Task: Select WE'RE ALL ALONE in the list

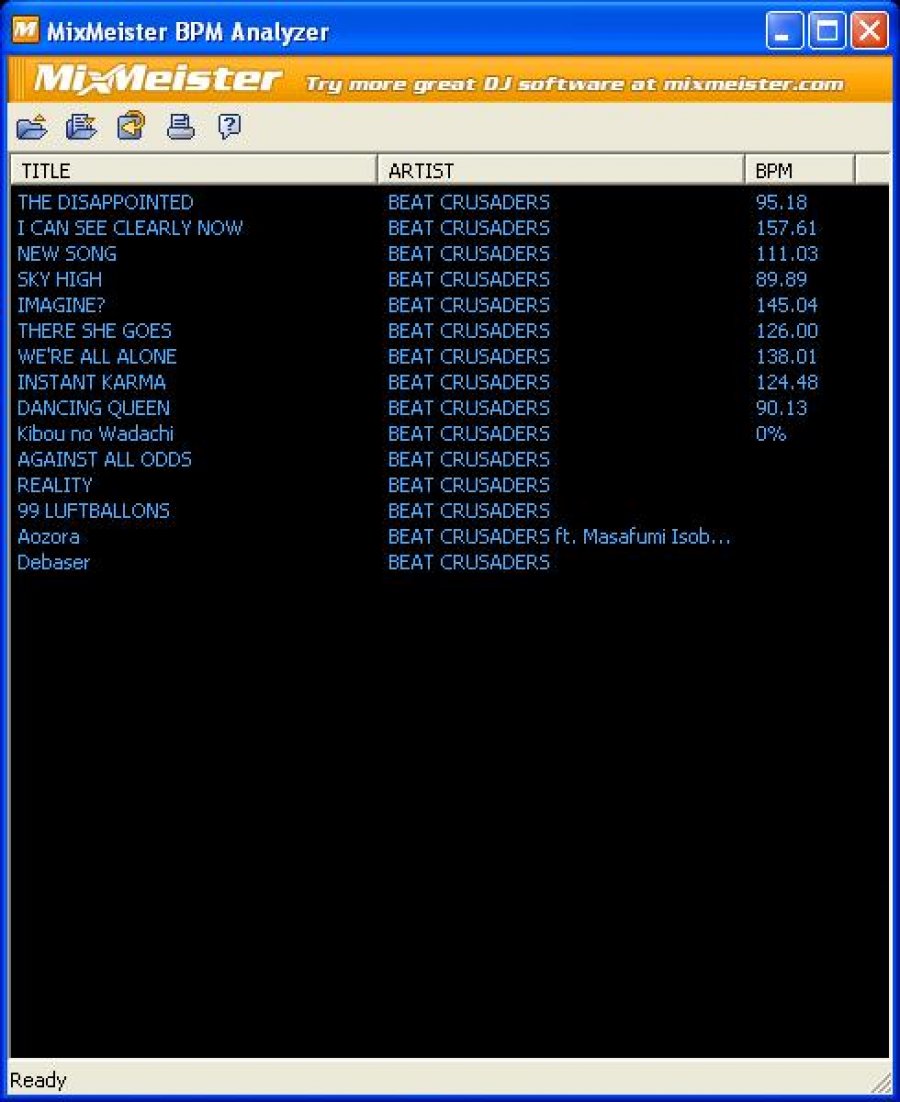Action: 97,356
